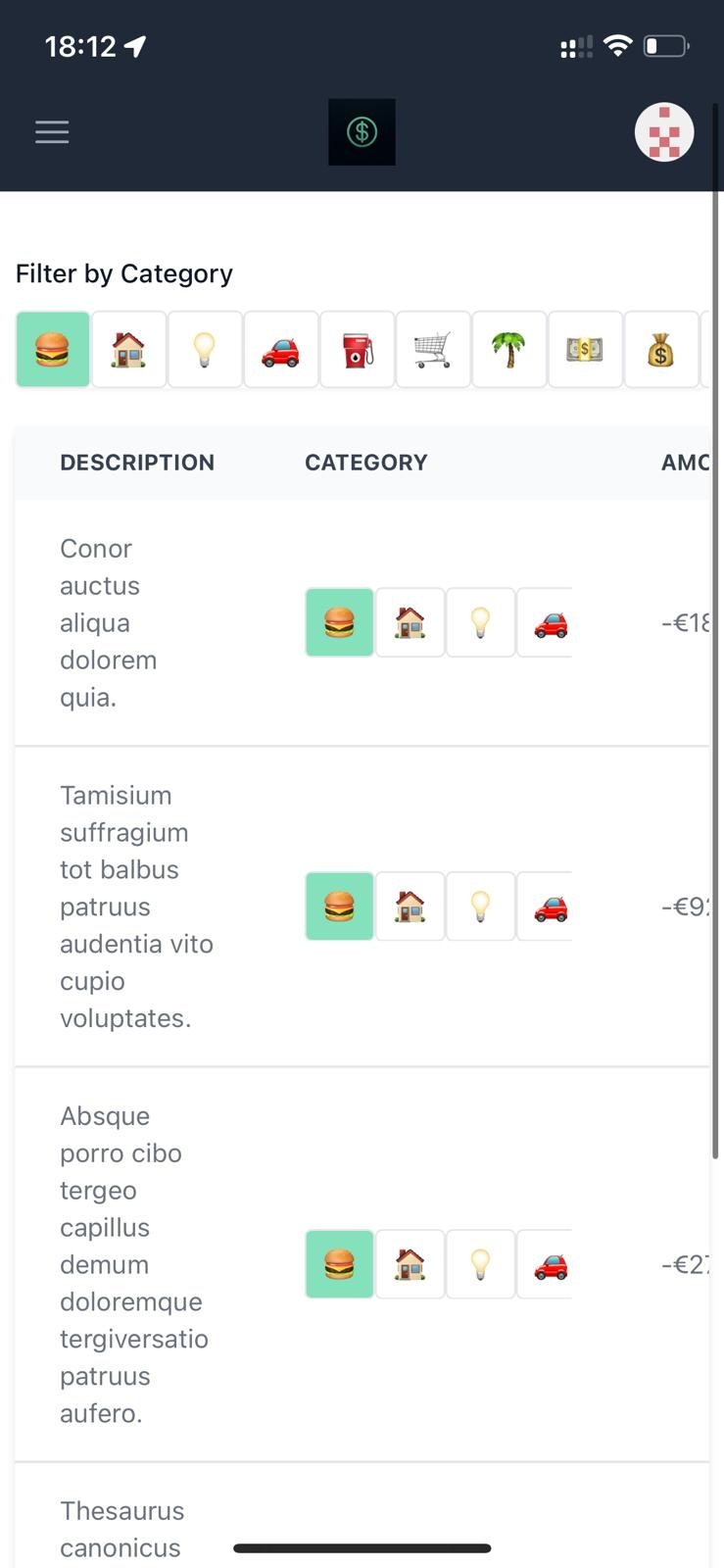
Task: Filter by money bag category
Action: [x=661, y=350]
